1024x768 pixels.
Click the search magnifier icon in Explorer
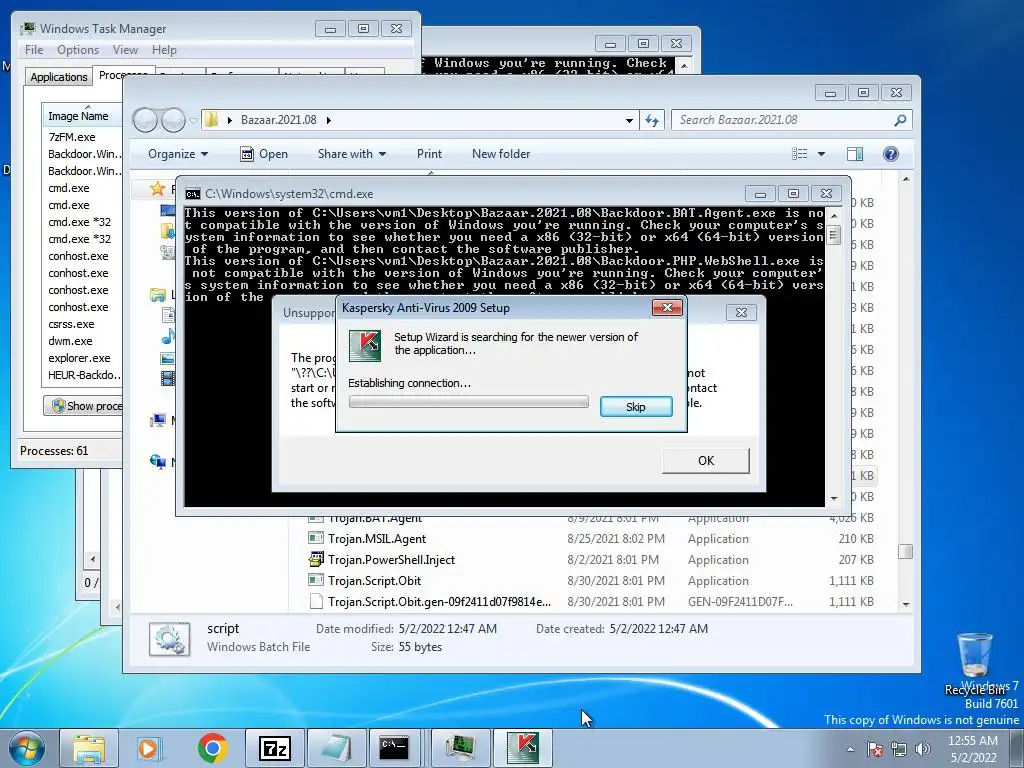click(900, 120)
